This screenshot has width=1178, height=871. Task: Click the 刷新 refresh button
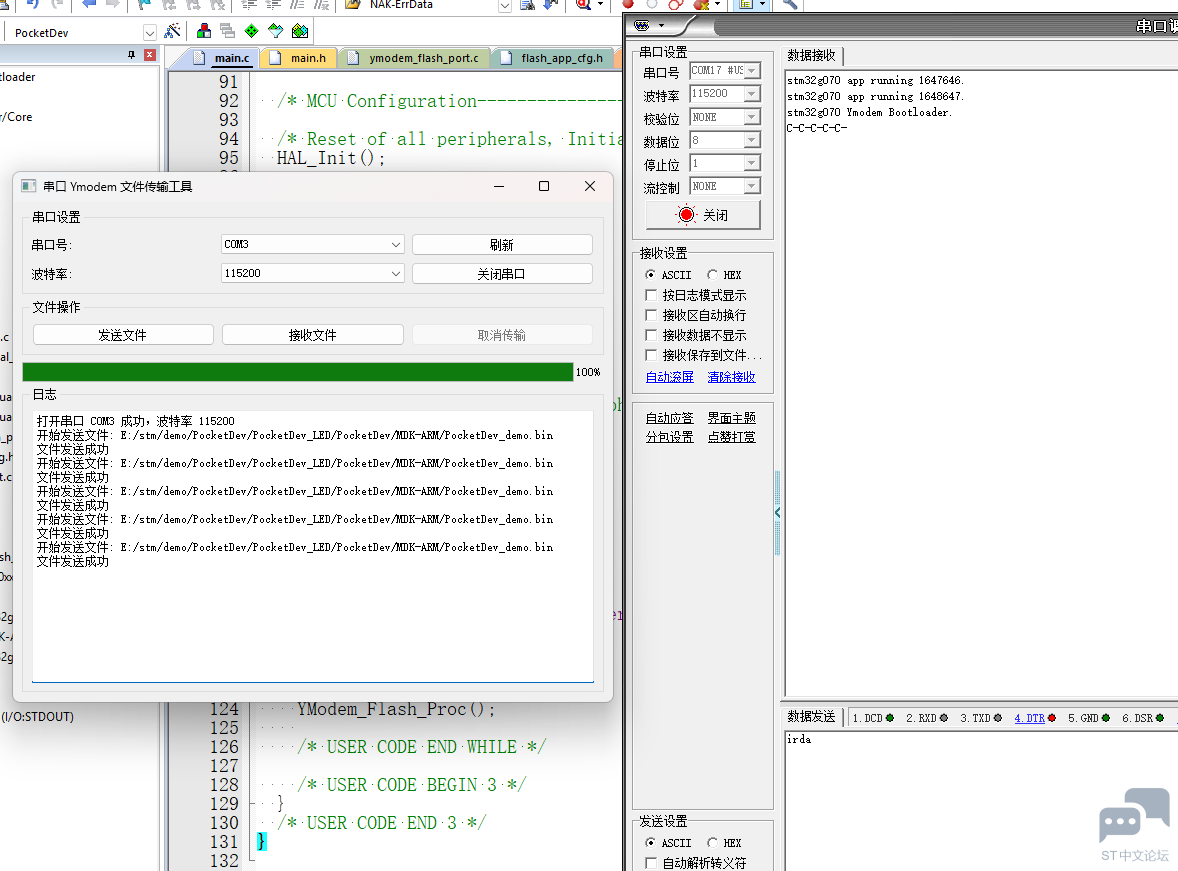point(502,245)
